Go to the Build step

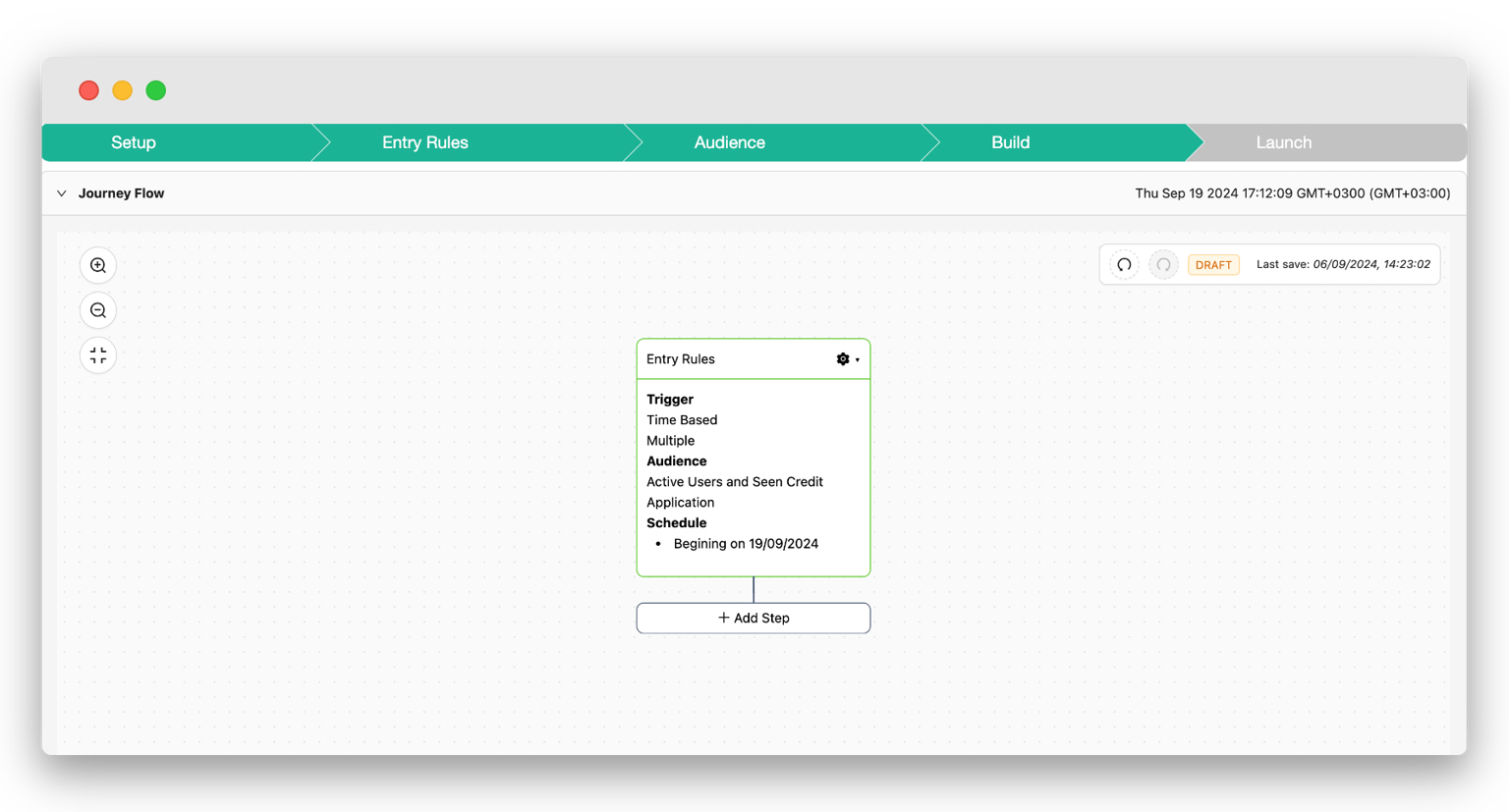[1009, 142]
